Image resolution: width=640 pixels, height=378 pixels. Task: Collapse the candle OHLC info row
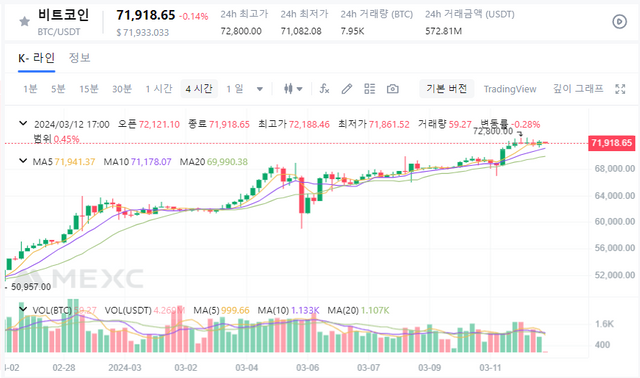pyautogui.click(x=23, y=123)
